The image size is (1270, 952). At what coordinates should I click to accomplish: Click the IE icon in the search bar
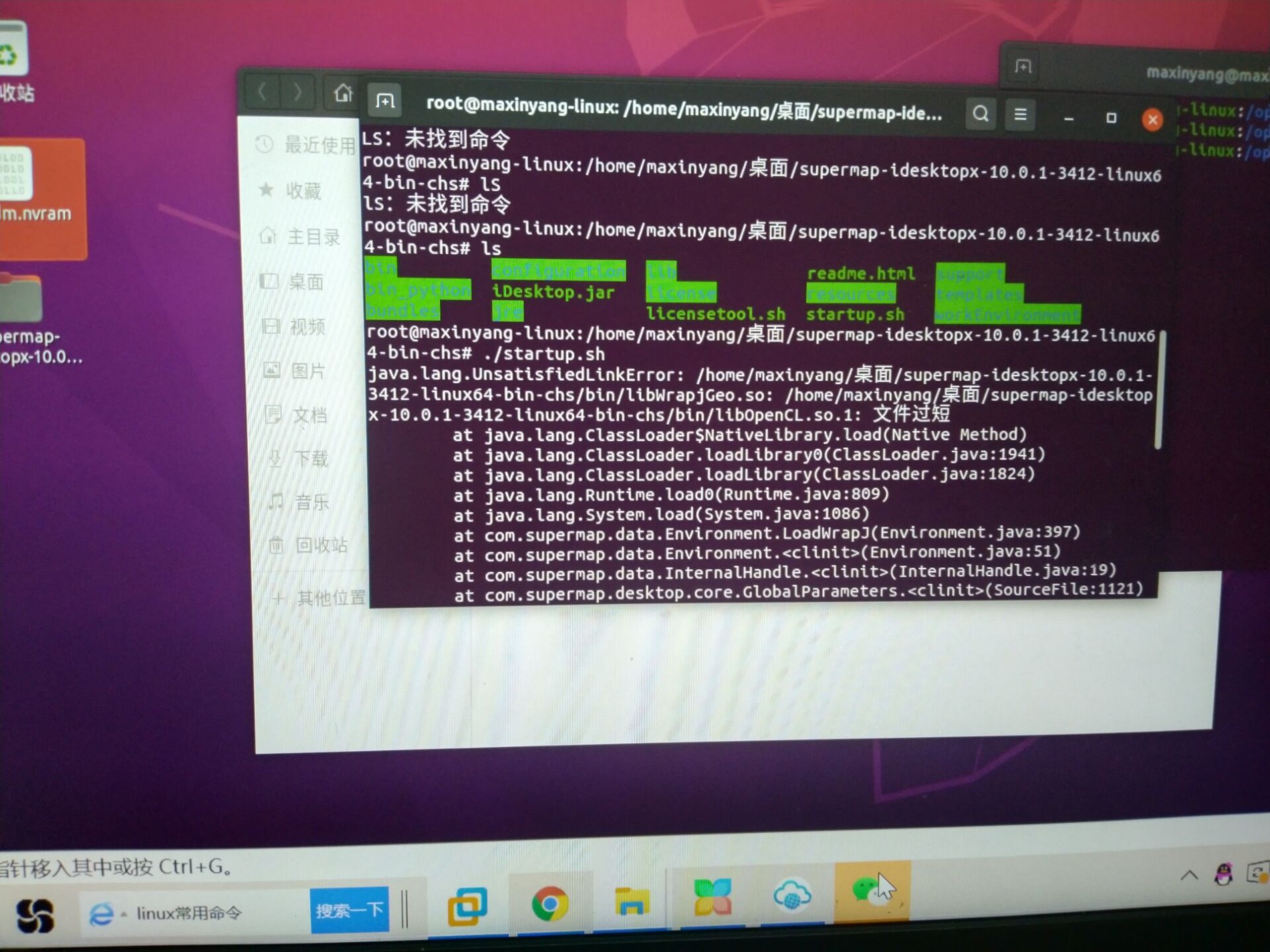[x=102, y=913]
